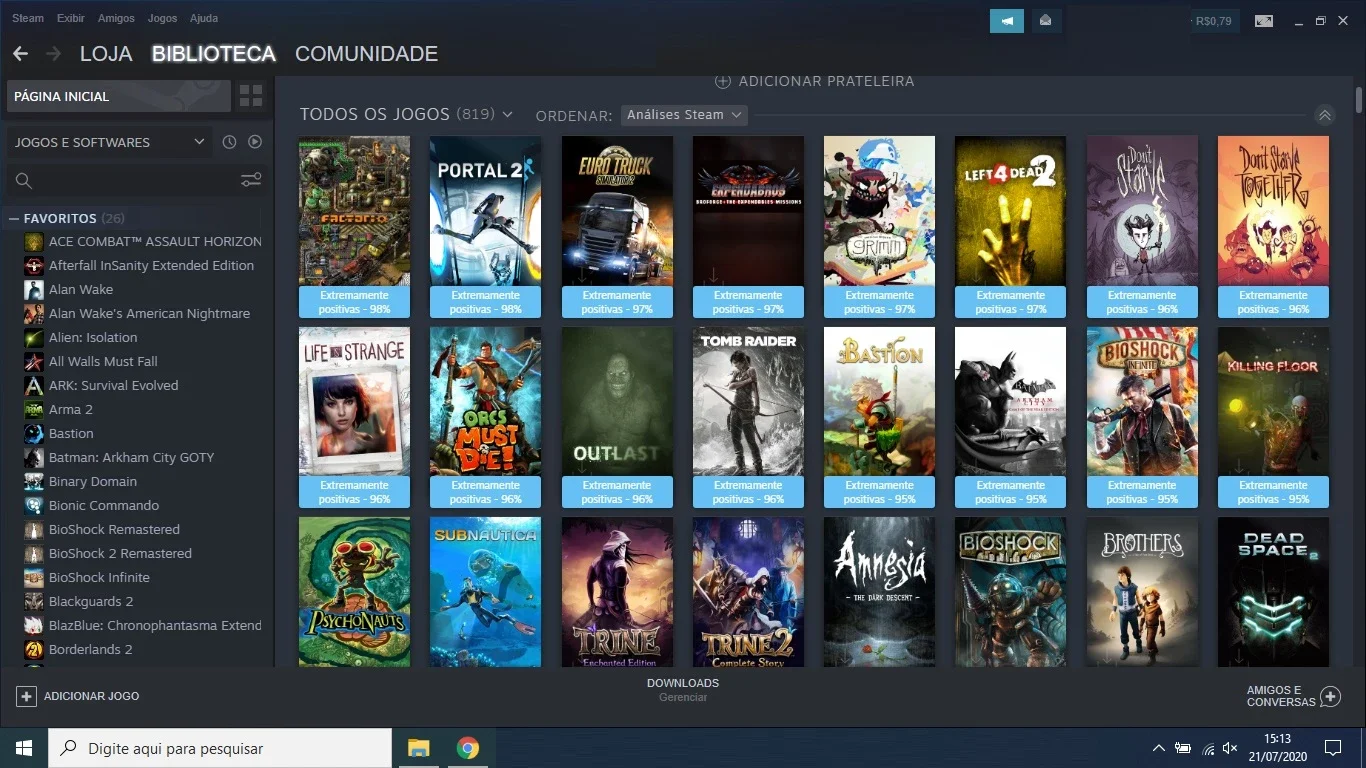Image resolution: width=1366 pixels, height=768 pixels.
Task: Open advanced filter sliders icon
Action: coord(251,180)
